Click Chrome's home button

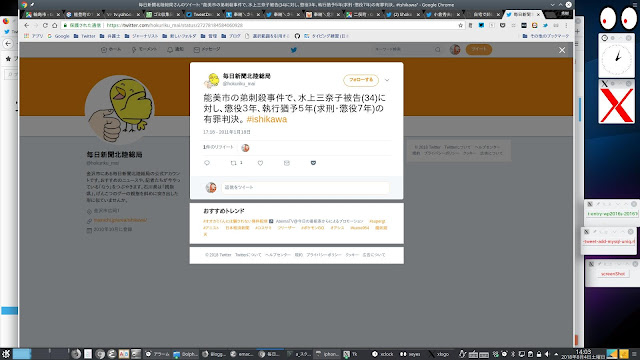click(x=55, y=25)
